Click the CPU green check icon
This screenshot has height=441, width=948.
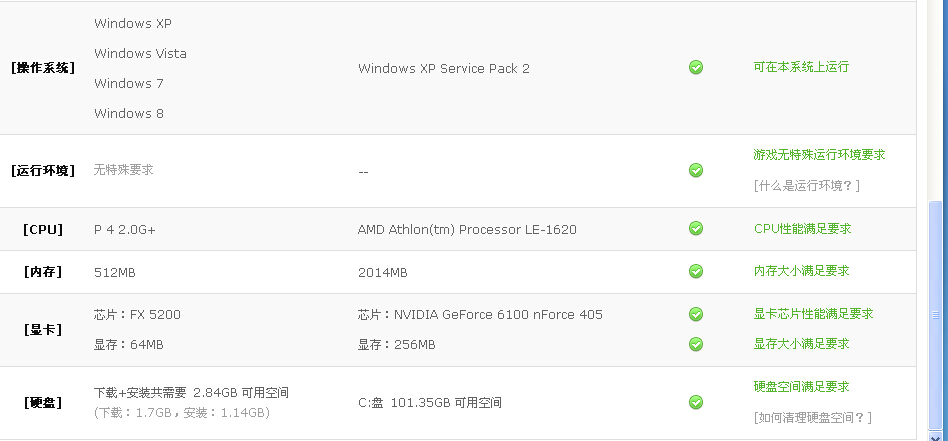click(x=696, y=228)
